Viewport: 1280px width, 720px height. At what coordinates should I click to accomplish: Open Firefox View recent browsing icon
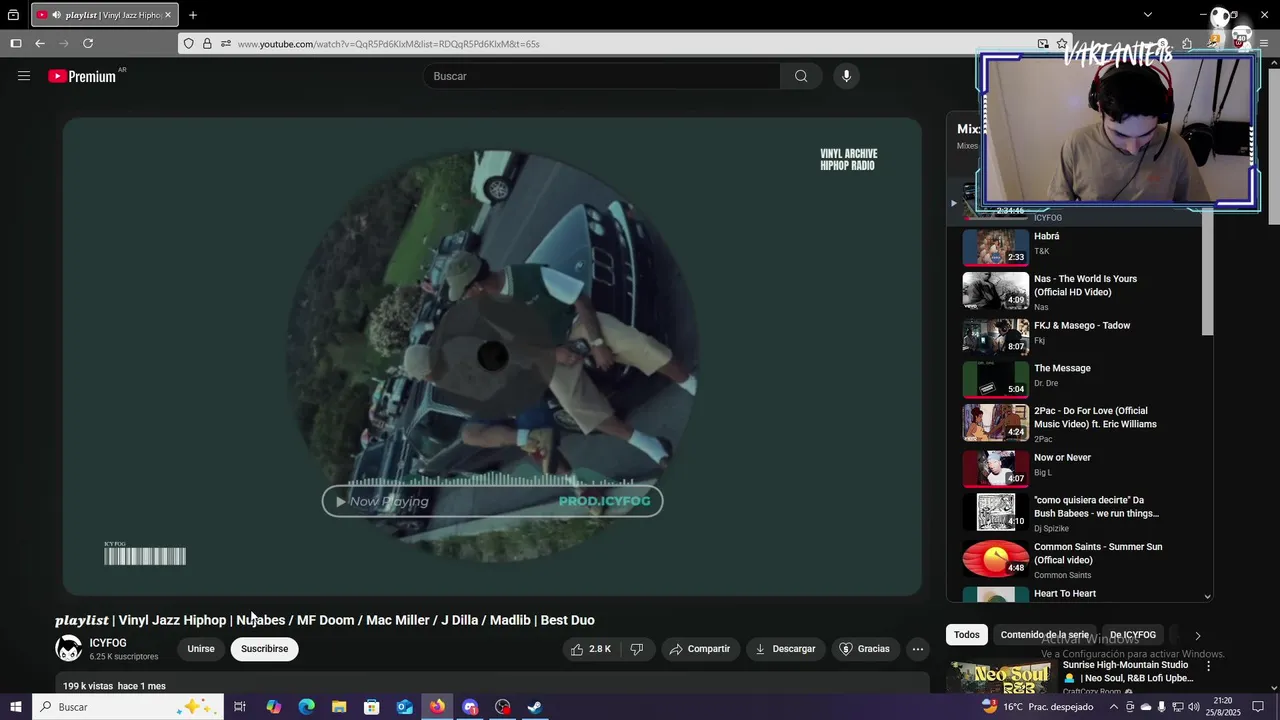click(13, 15)
